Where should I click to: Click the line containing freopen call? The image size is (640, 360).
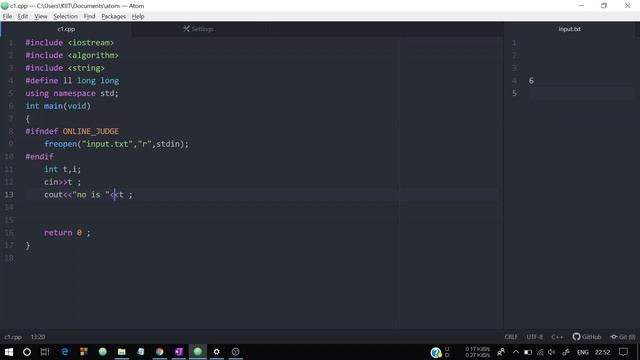[x=116, y=144]
